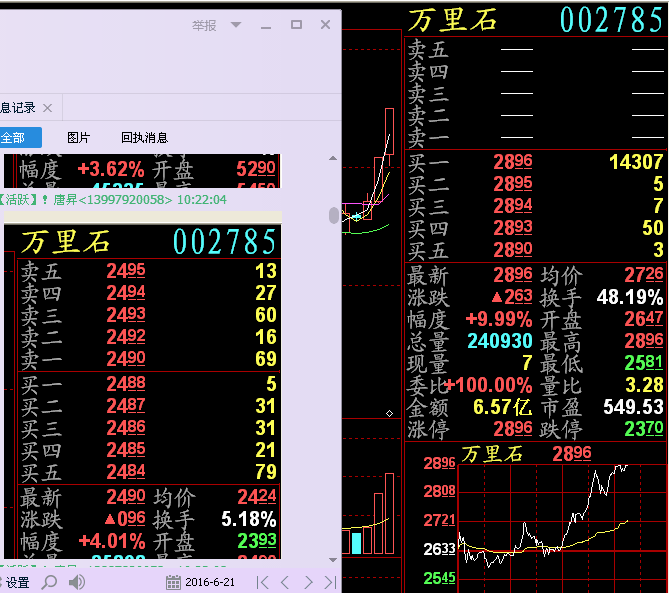Click 跌停 value 2370

[x=644, y=429]
